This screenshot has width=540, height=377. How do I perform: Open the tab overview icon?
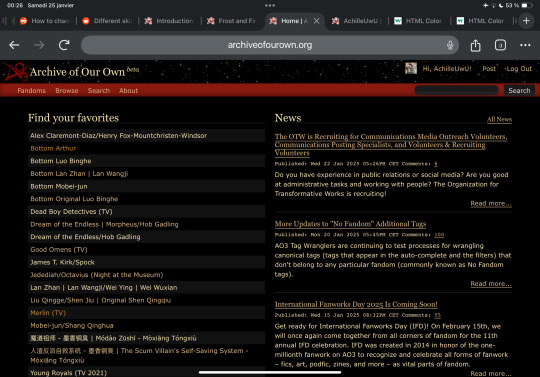coord(500,45)
